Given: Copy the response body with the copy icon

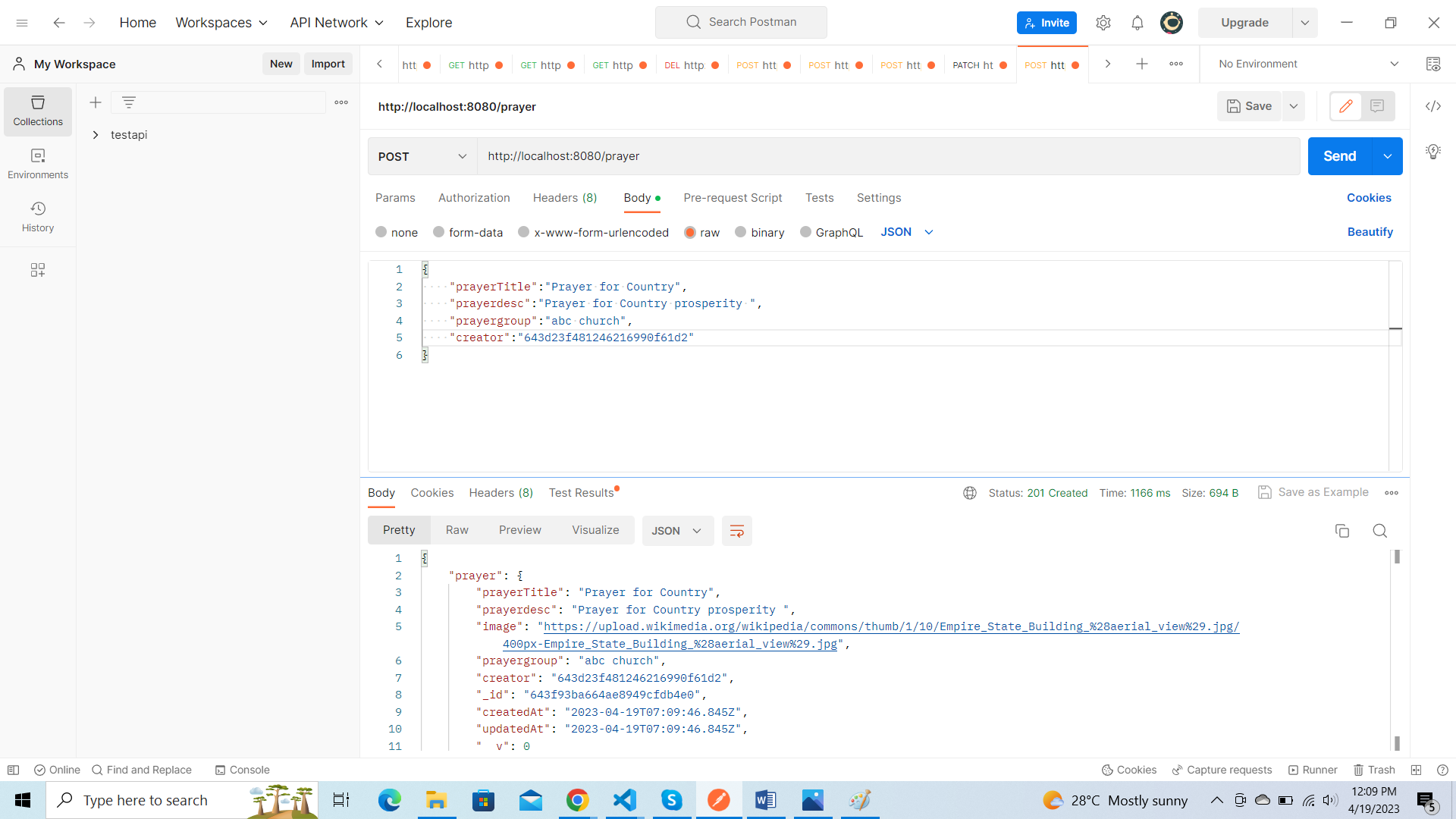Looking at the screenshot, I should 1341,531.
